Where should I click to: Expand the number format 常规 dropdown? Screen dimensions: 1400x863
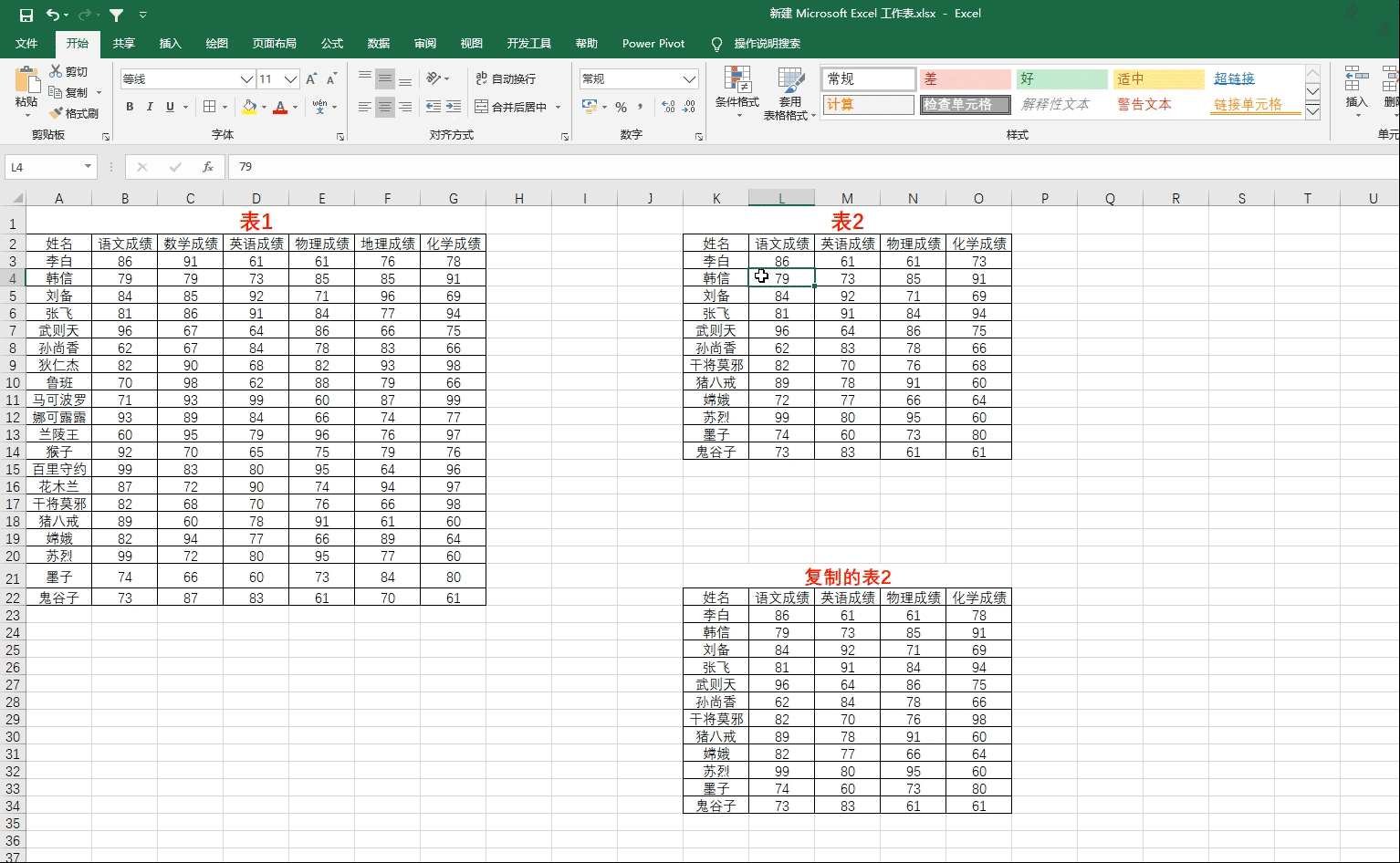(x=689, y=79)
